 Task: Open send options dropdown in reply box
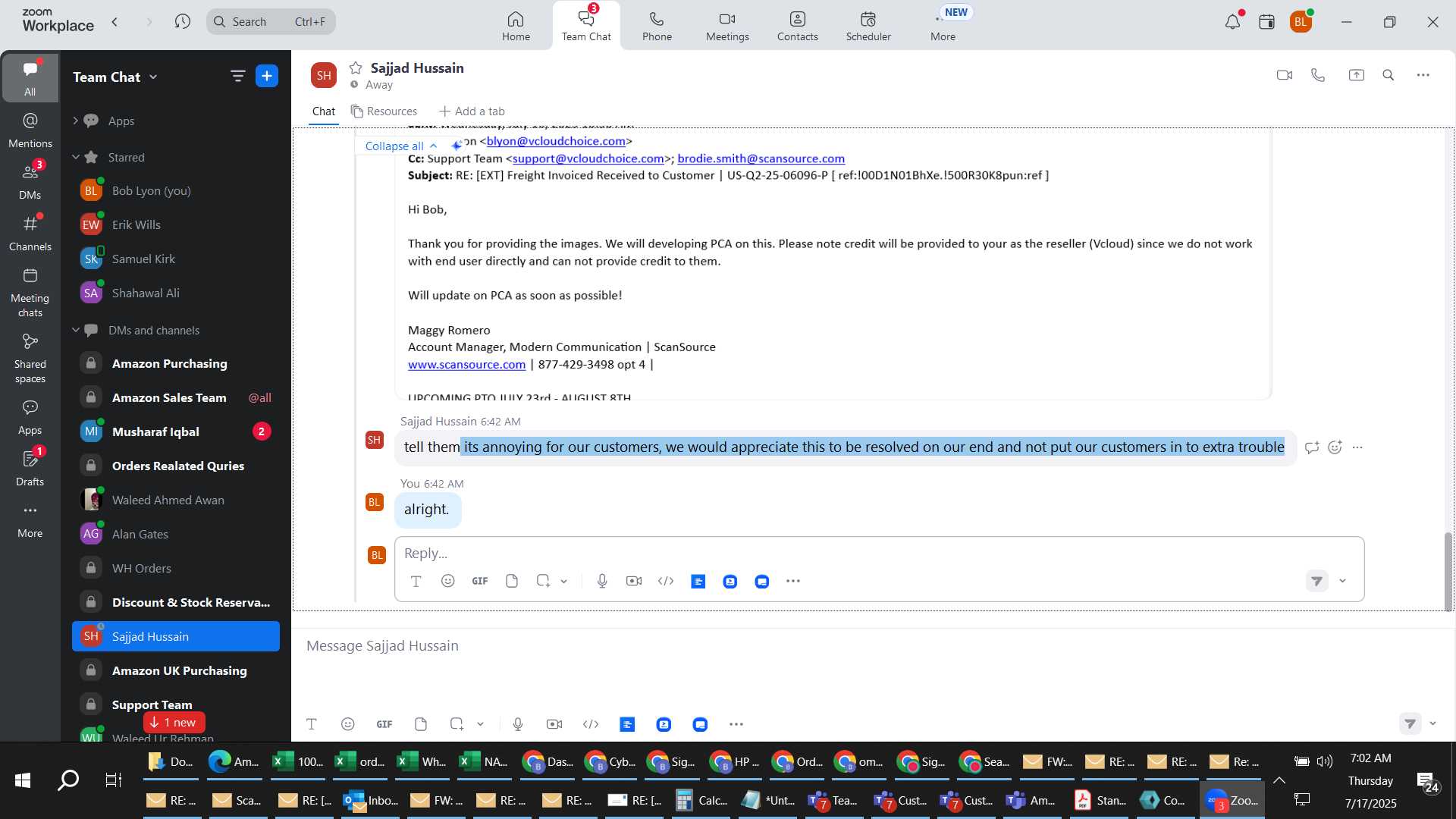pyautogui.click(x=1342, y=581)
